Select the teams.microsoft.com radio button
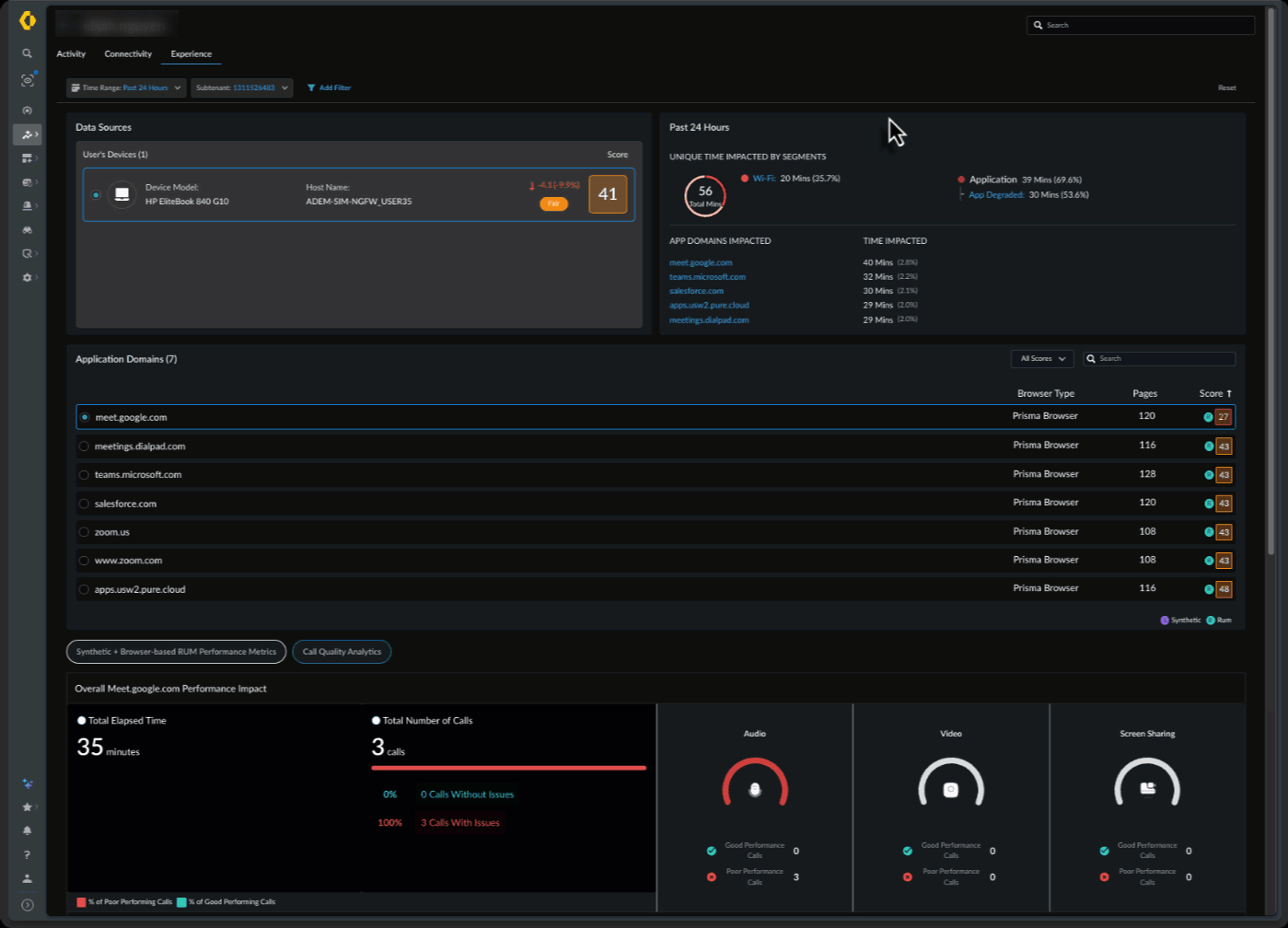Image resolution: width=1288 pixels, height=928 pixels. (x=84, y=475)
